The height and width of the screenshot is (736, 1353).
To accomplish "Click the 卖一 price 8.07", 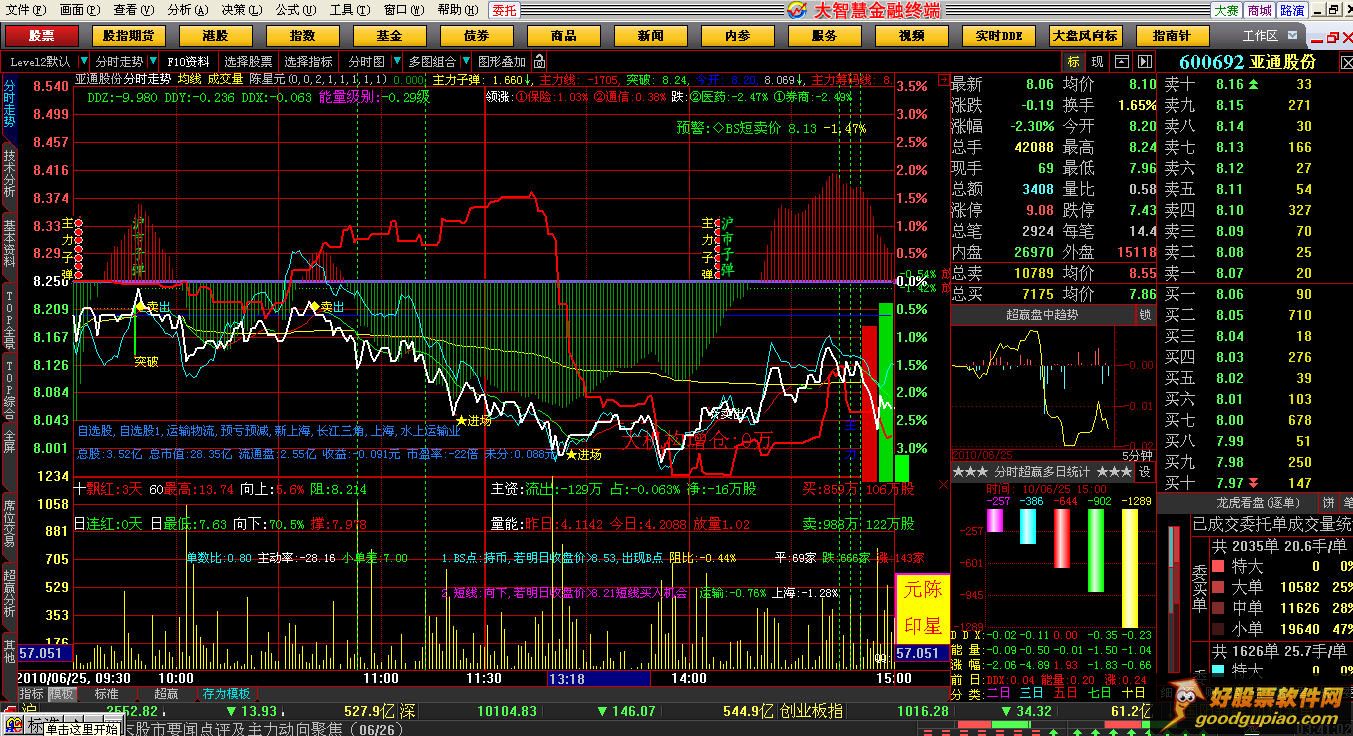I will pos(1231,273).
